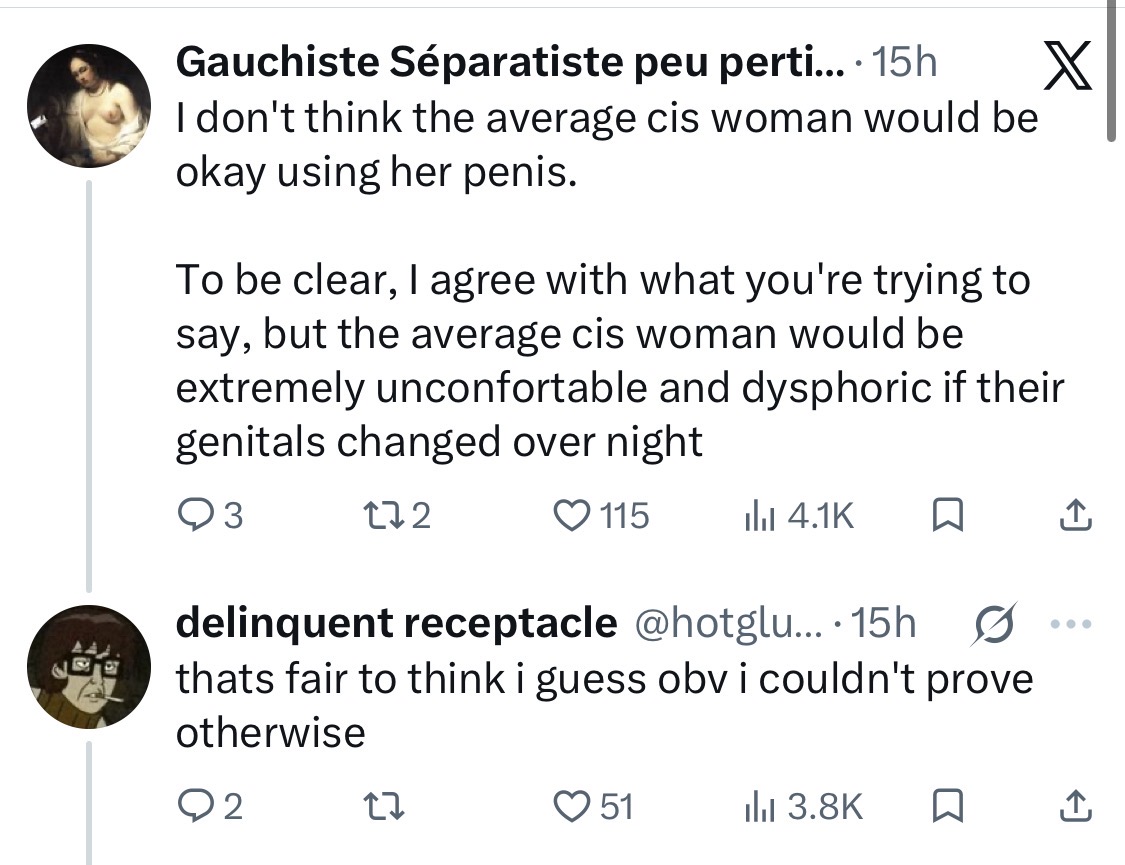The width and height of the screenshot is (1125, 865).
Task: Open more options menu on delinquent receptacle's tweet
Action: (x=1071, y=624)
